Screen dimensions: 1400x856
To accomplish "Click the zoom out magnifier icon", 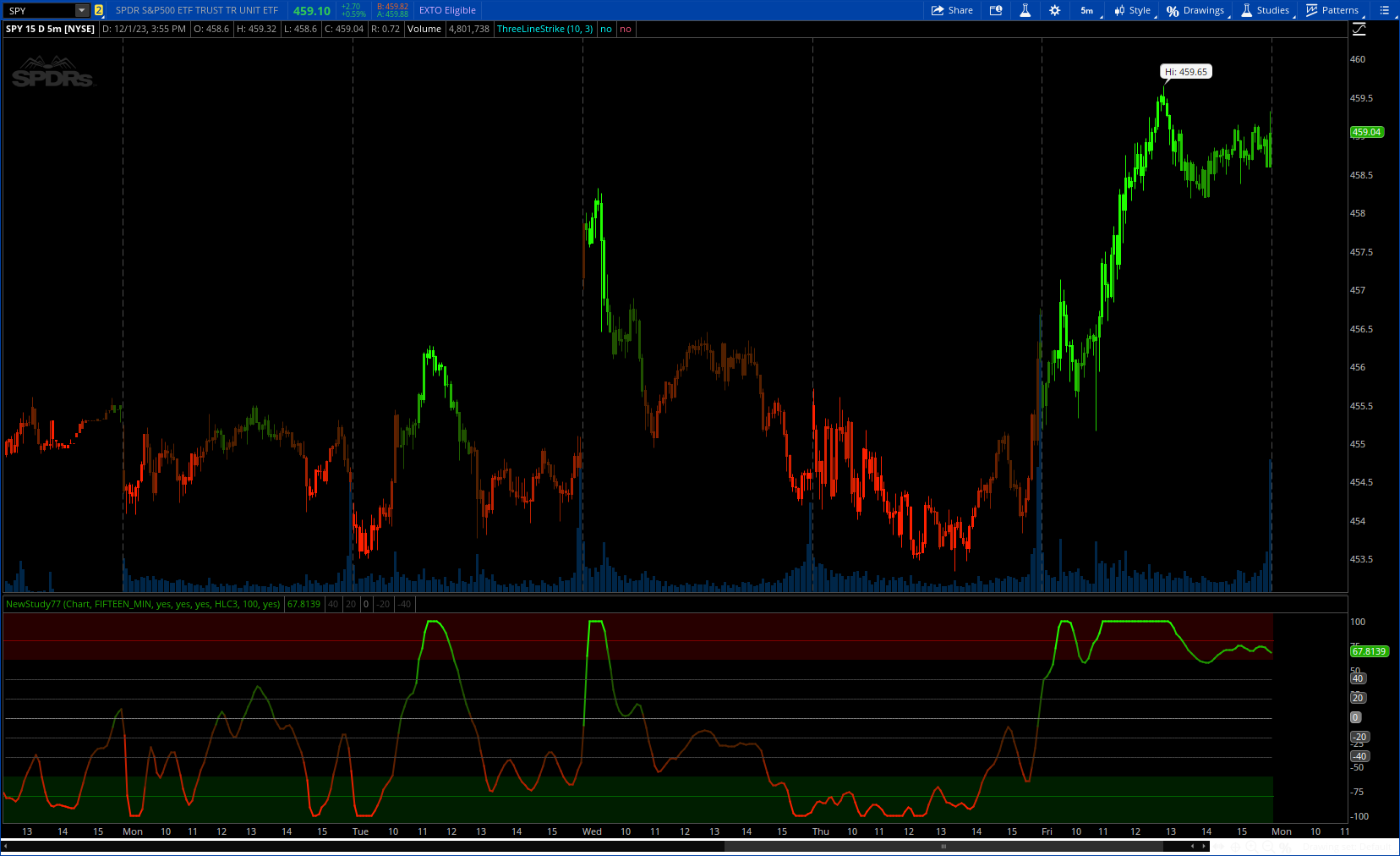I will click(1268, 847).
